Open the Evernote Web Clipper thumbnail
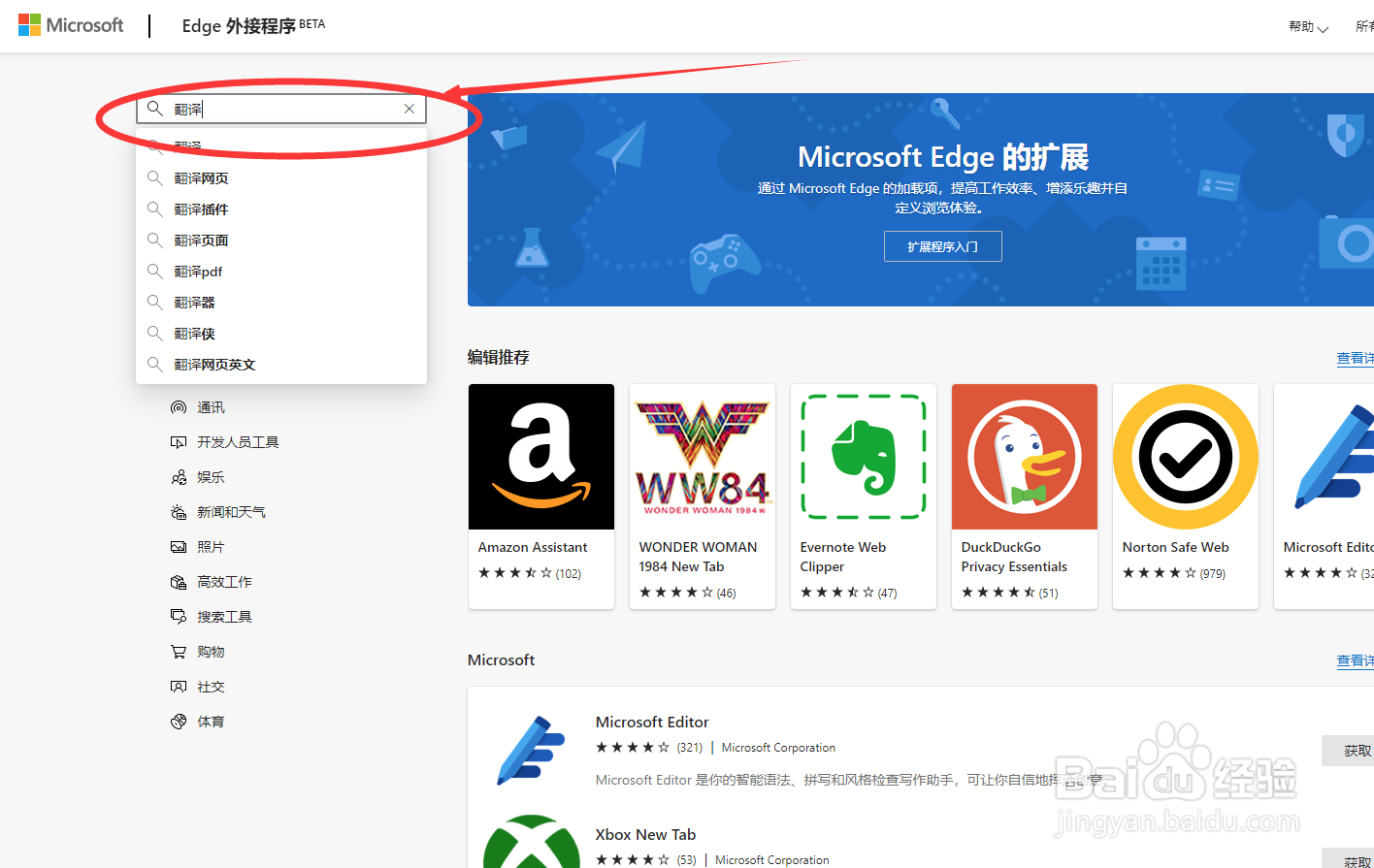Image resolution: width=1374 pixels, height=868 pixels. point(864,457)
